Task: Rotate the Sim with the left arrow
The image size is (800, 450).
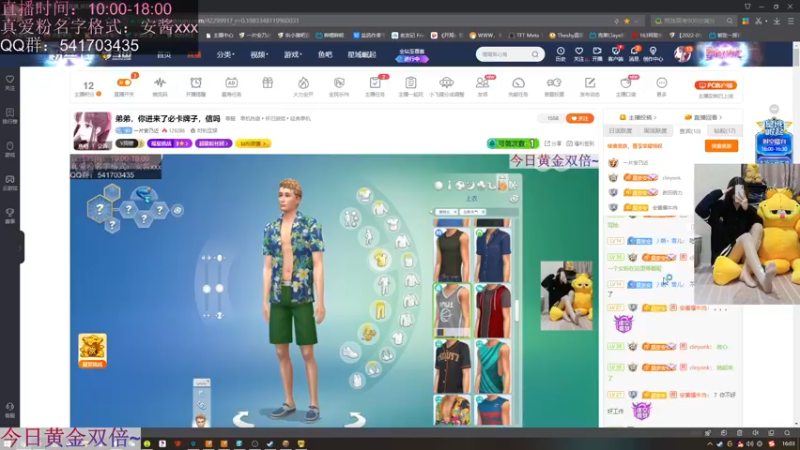Action: point(244,419)
